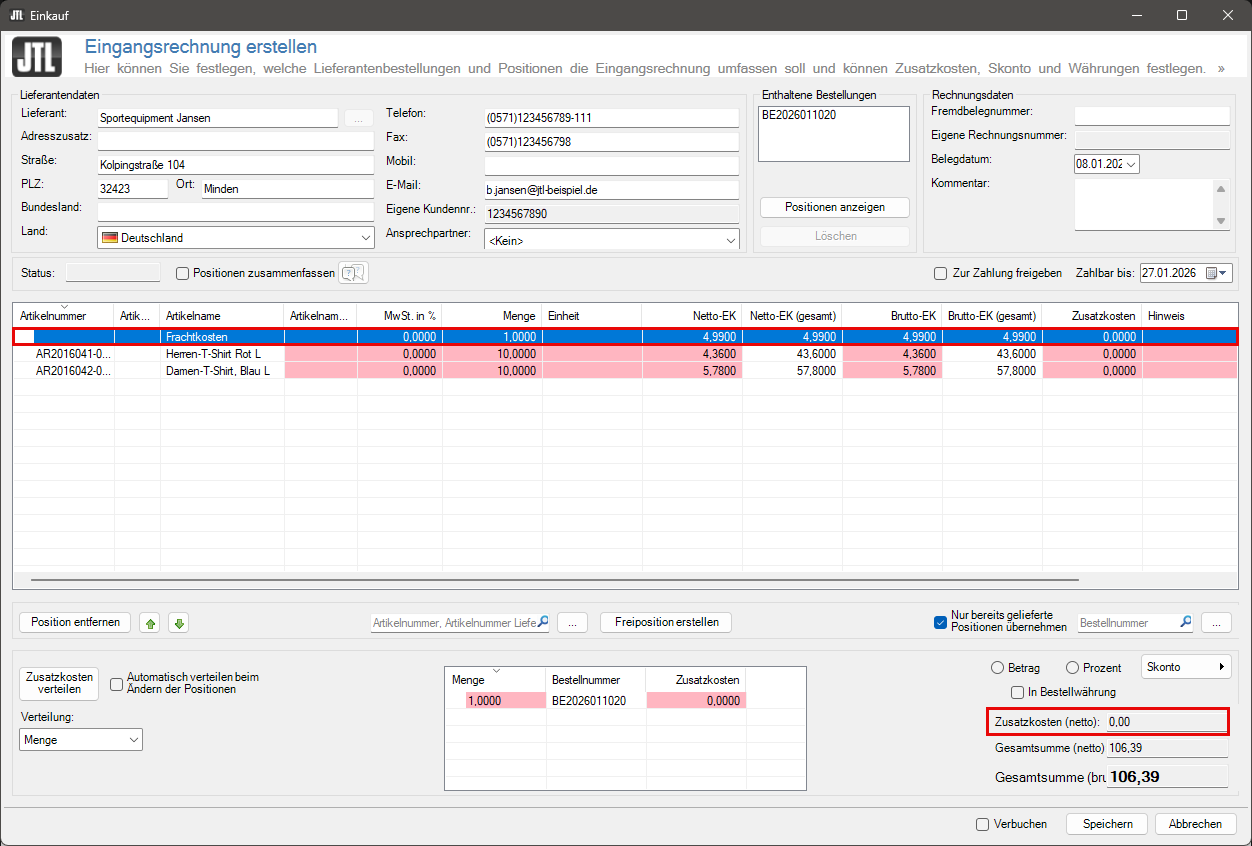
Task: Select the Prozent radio button
Action: [x=1073, y=667]
